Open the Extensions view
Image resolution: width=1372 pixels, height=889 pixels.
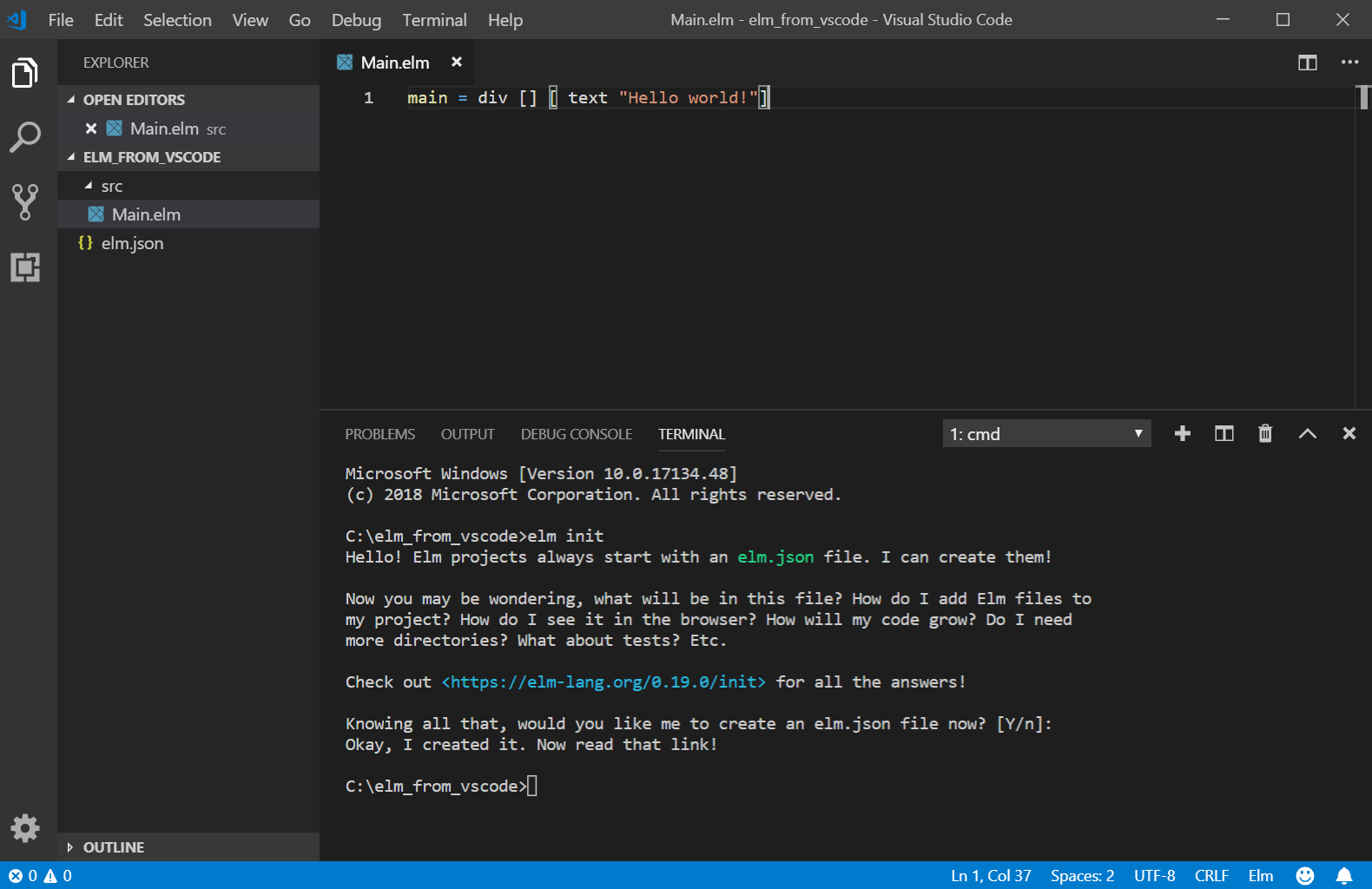pos(25,267)
